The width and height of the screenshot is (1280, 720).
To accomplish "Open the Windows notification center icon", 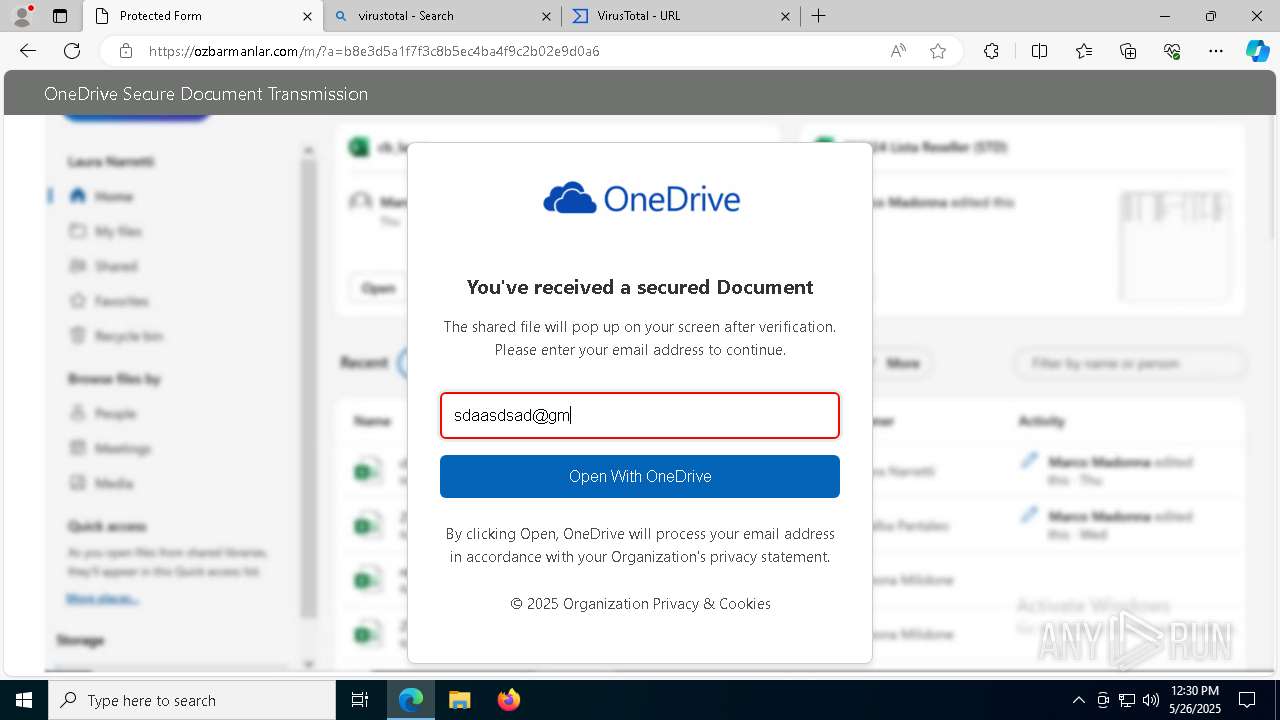I will tap(1247, 700).
